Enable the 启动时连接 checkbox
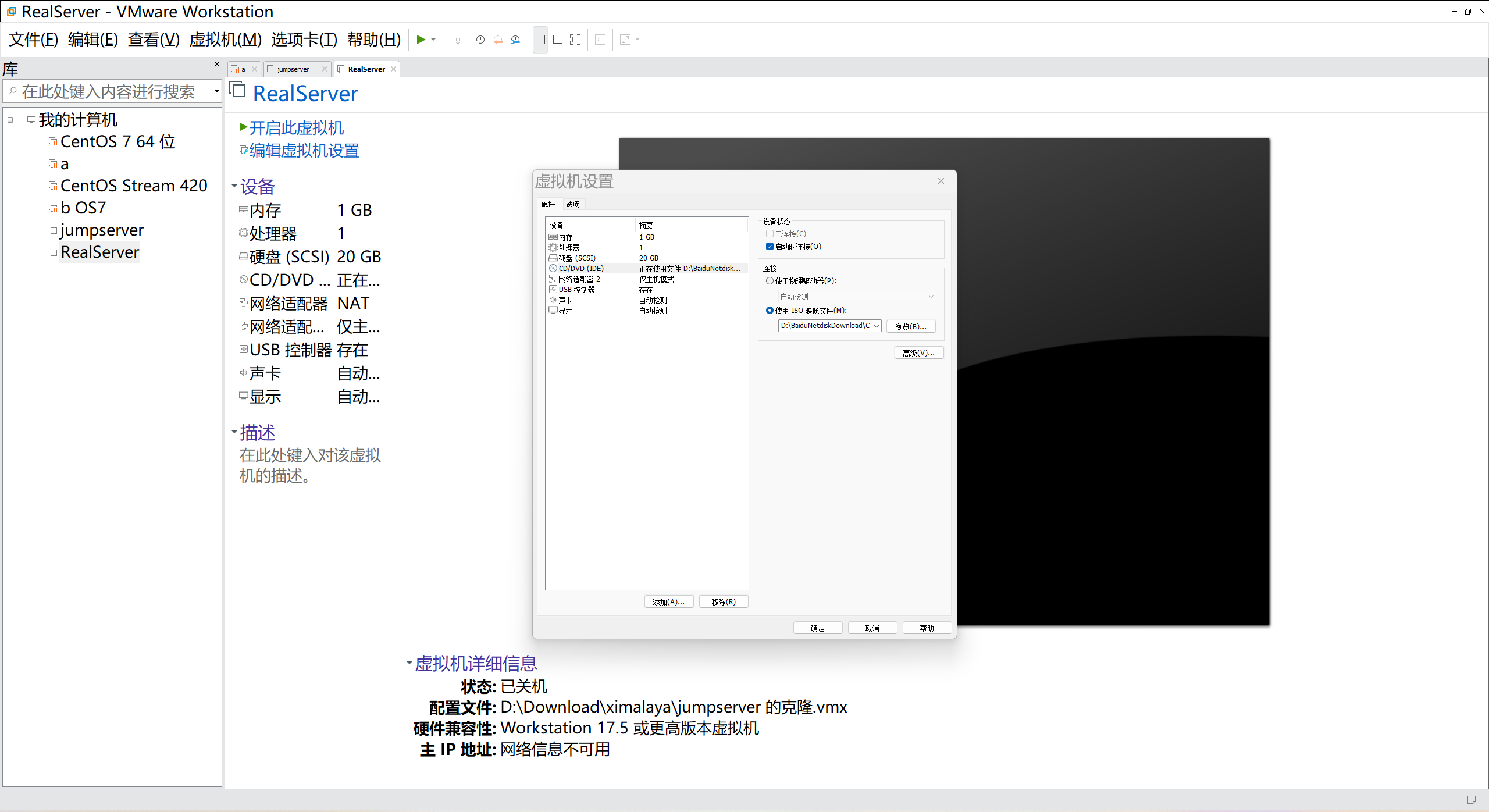 [x=770, y=247]
